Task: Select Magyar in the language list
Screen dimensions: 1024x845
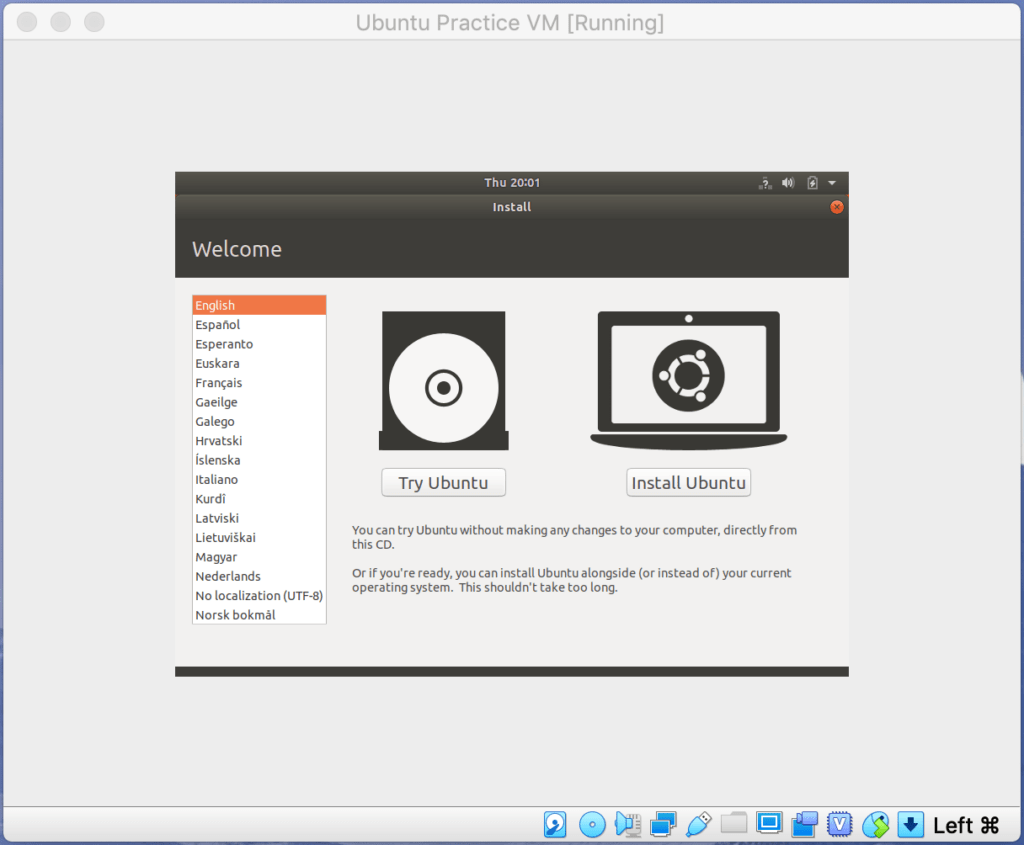Action: (259, 557)
